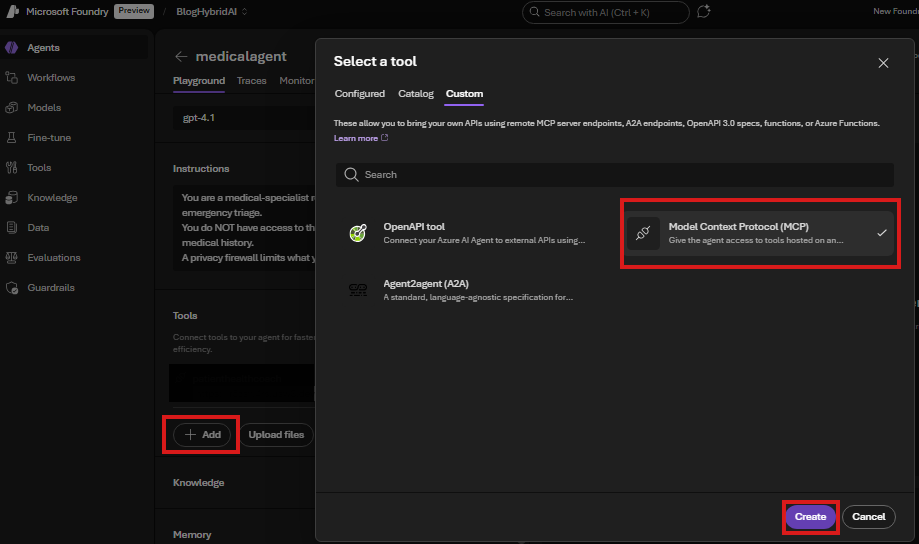Click the Evaluations sidebar label

point(54,257)
